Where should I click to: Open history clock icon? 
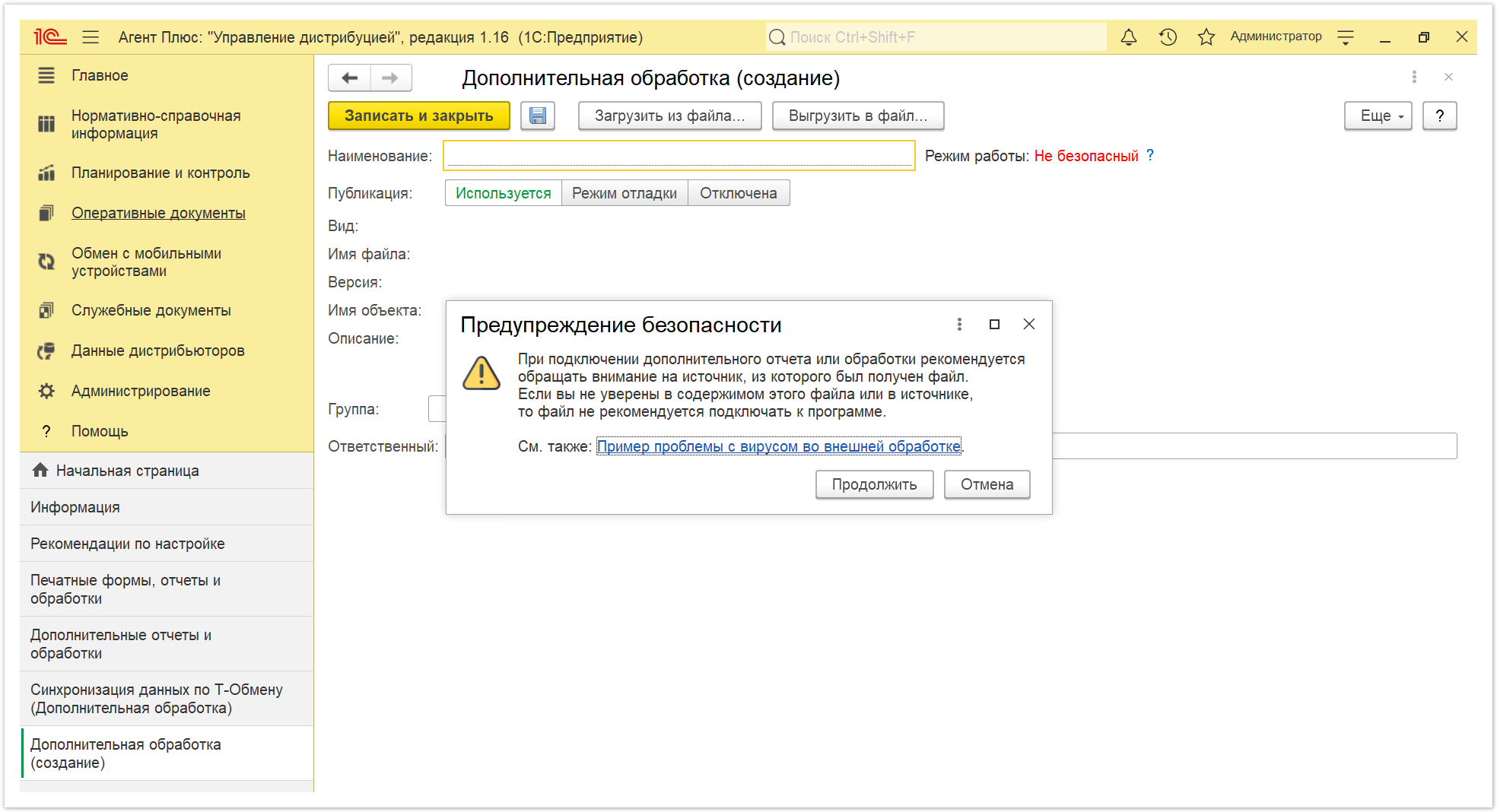click(x=1168, y=36)
